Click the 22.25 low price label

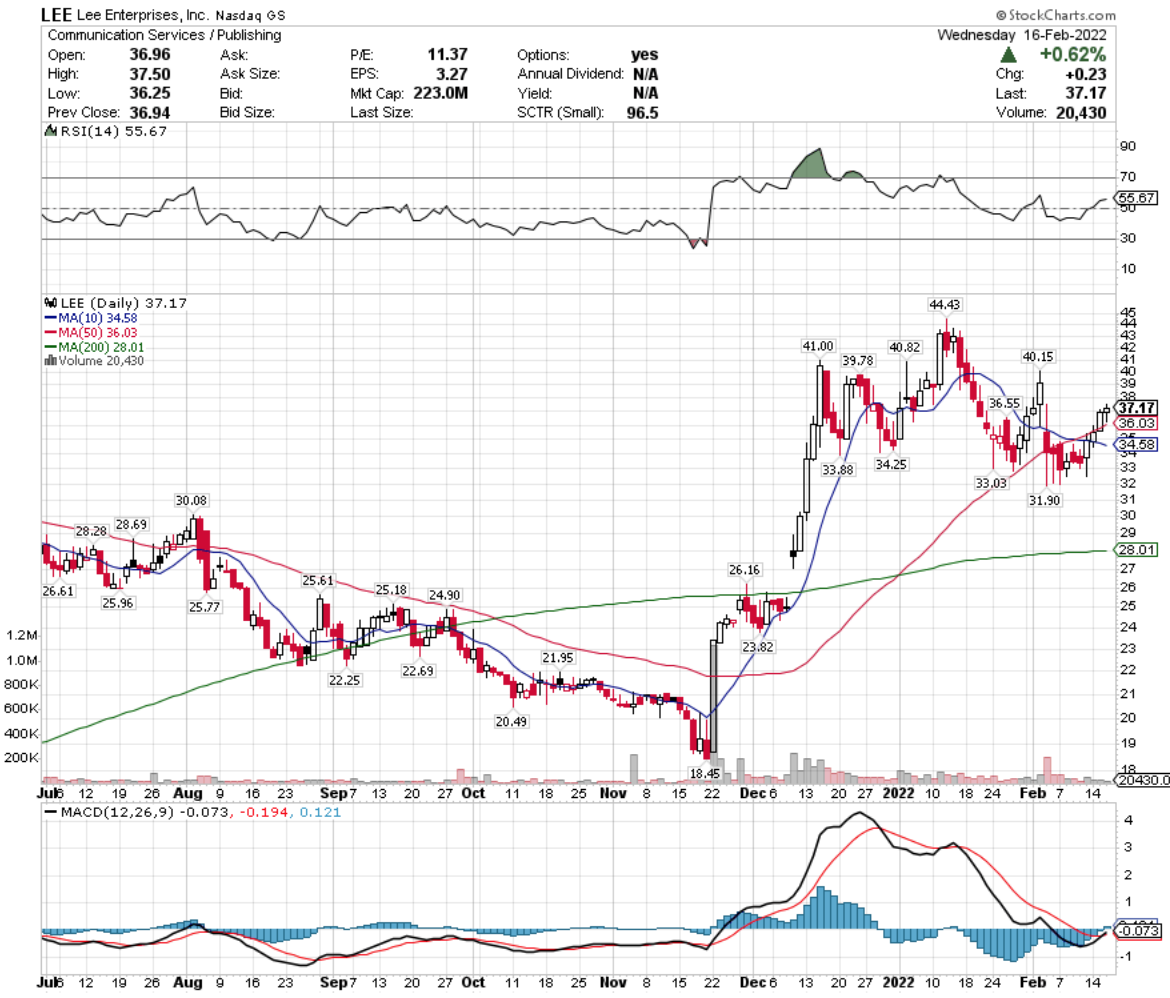click(x=345, y=680)
